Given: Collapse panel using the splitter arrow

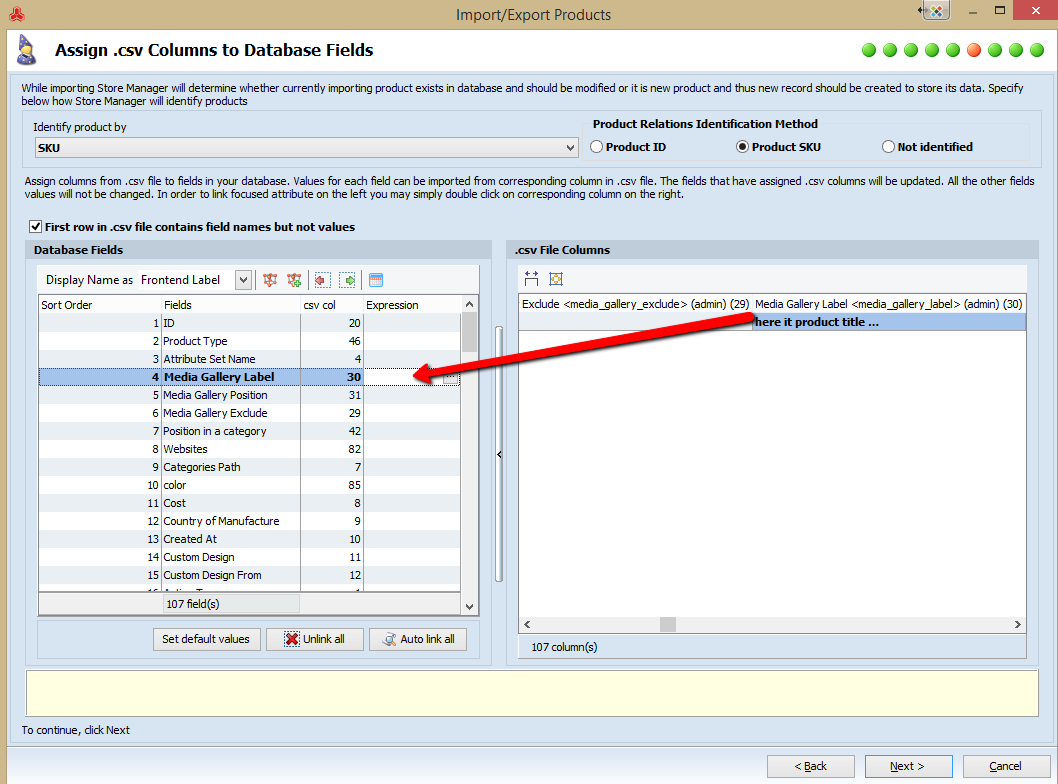Looking at the screenshot, I should click(499, 455).
